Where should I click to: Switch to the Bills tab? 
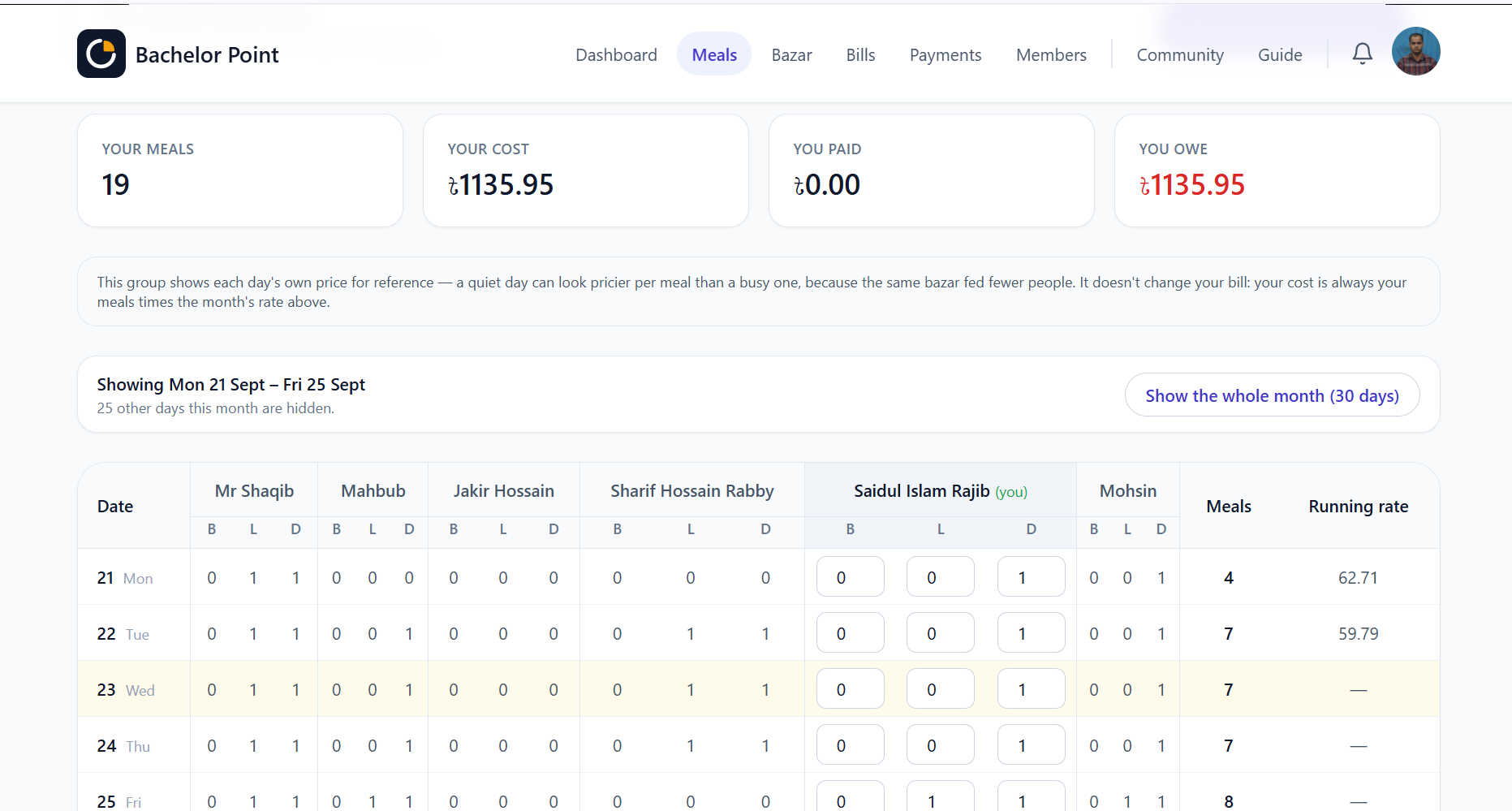(860, 54)
